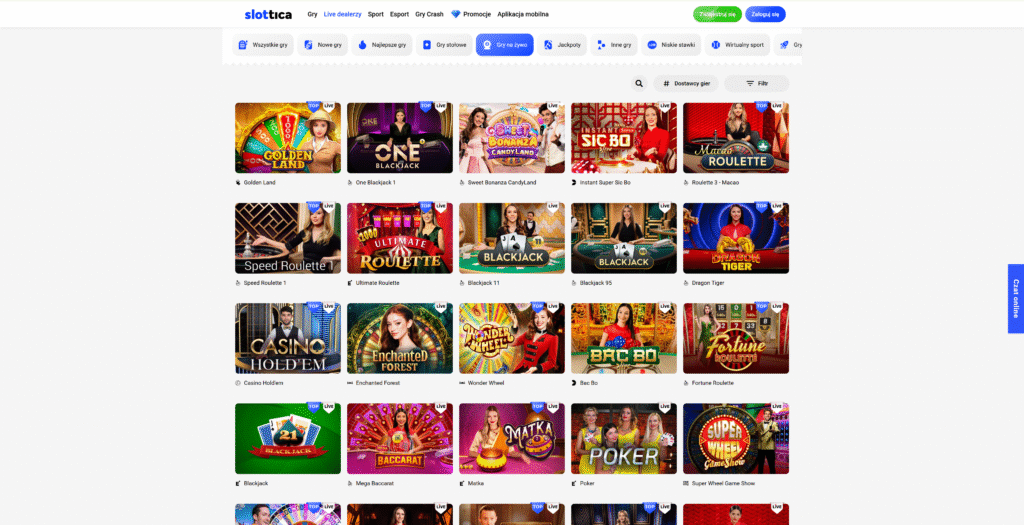
Task: Open the Jackpoty category
Action: pos(562,45)
